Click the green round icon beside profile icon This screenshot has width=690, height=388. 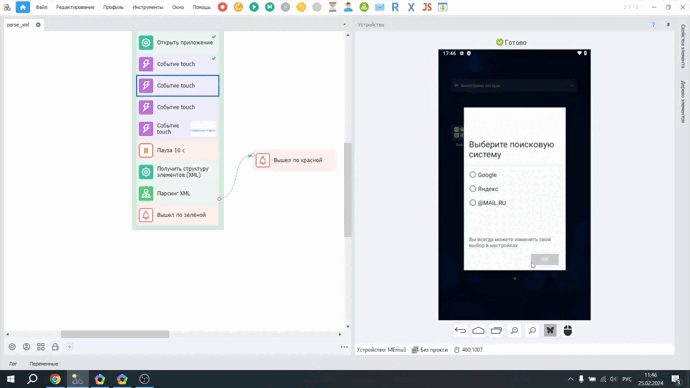(x=364, y=7)
